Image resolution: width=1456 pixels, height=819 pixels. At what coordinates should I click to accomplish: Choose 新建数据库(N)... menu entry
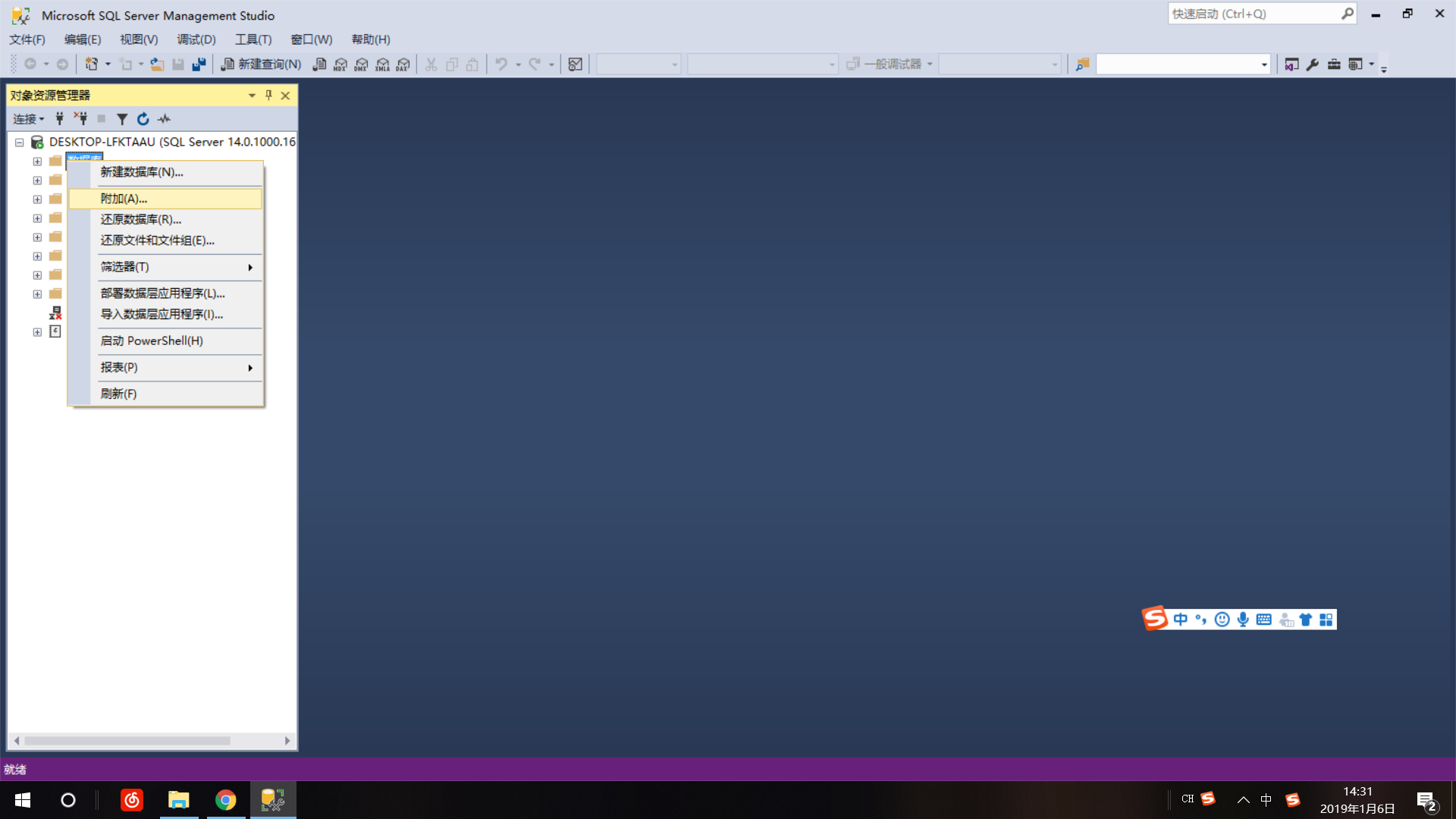(x=142, y=172)
